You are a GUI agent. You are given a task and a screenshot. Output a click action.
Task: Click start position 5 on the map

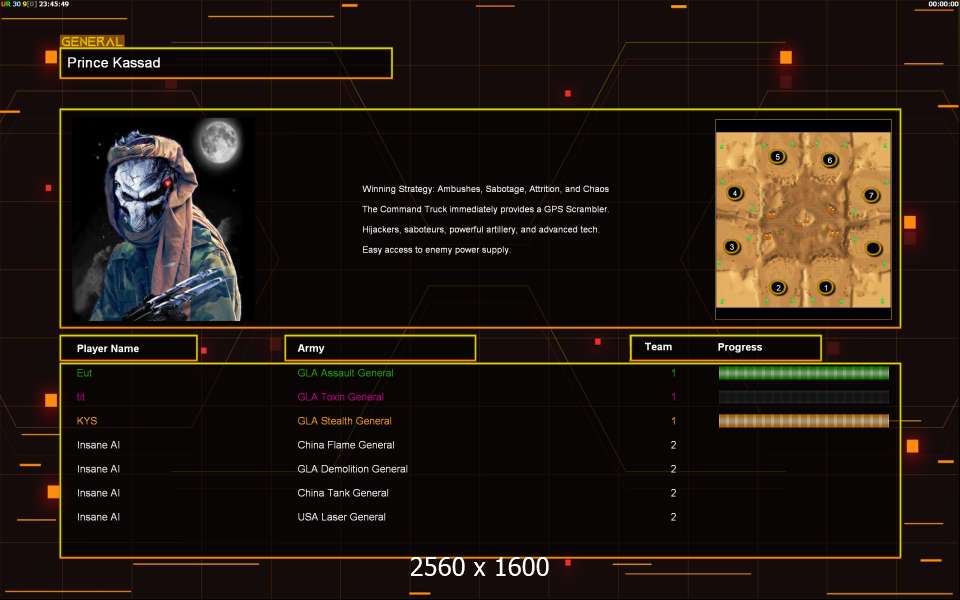point(778,157)
